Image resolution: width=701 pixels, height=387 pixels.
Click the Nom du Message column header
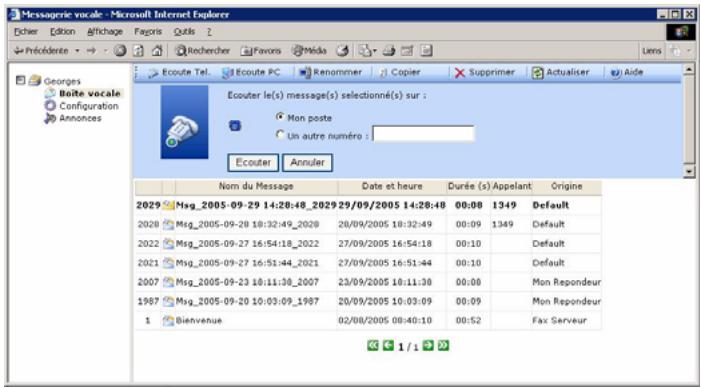pyautogui.click(x=256, y=186)
